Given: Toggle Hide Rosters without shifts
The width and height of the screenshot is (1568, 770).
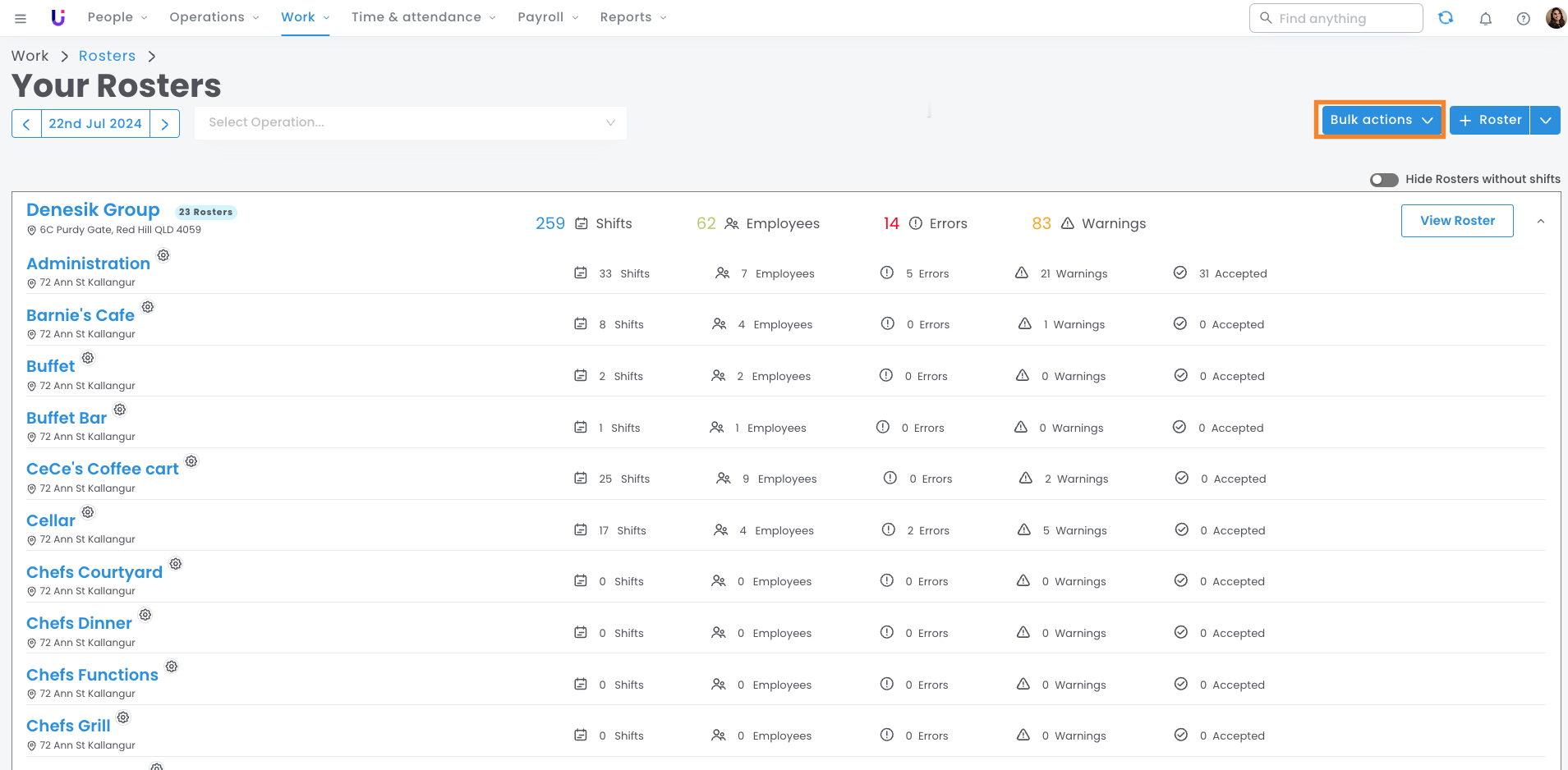Looking at the screenshot, I should point(1383,180).
